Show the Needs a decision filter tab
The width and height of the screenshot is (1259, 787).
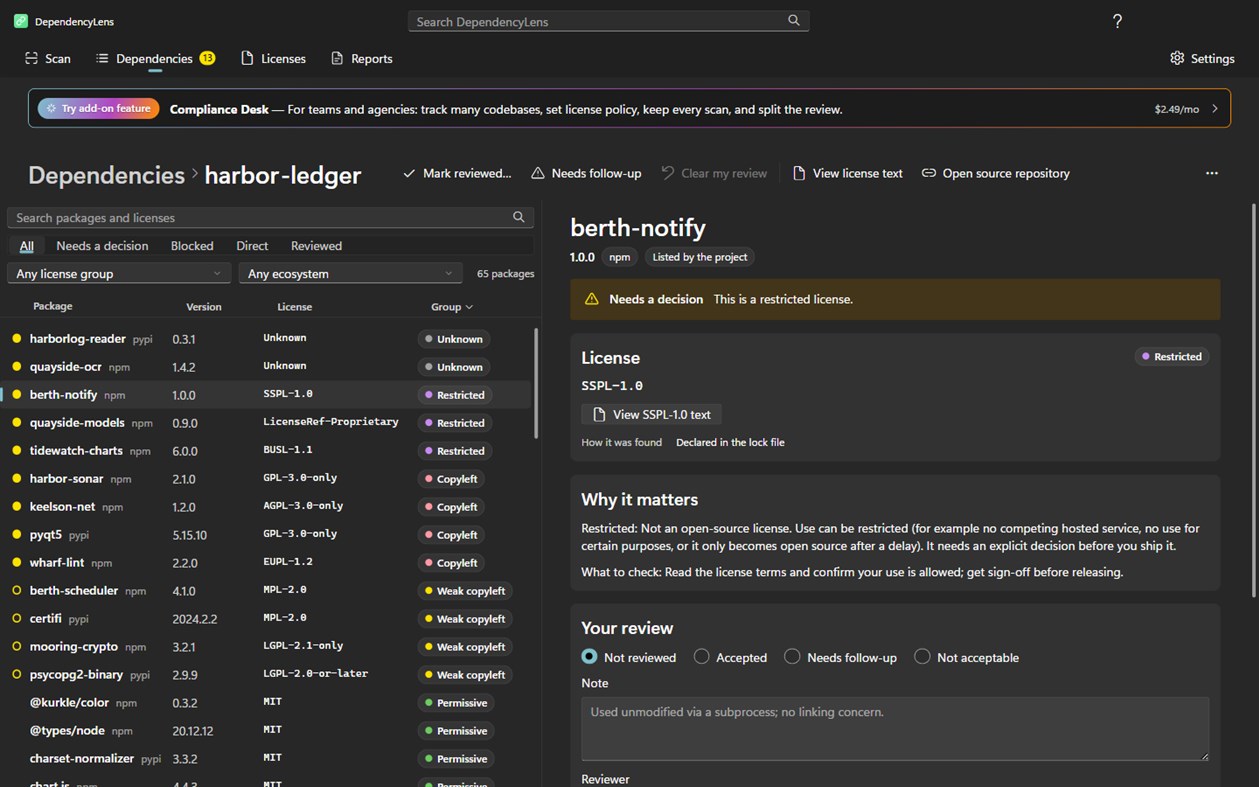(102, 246)
